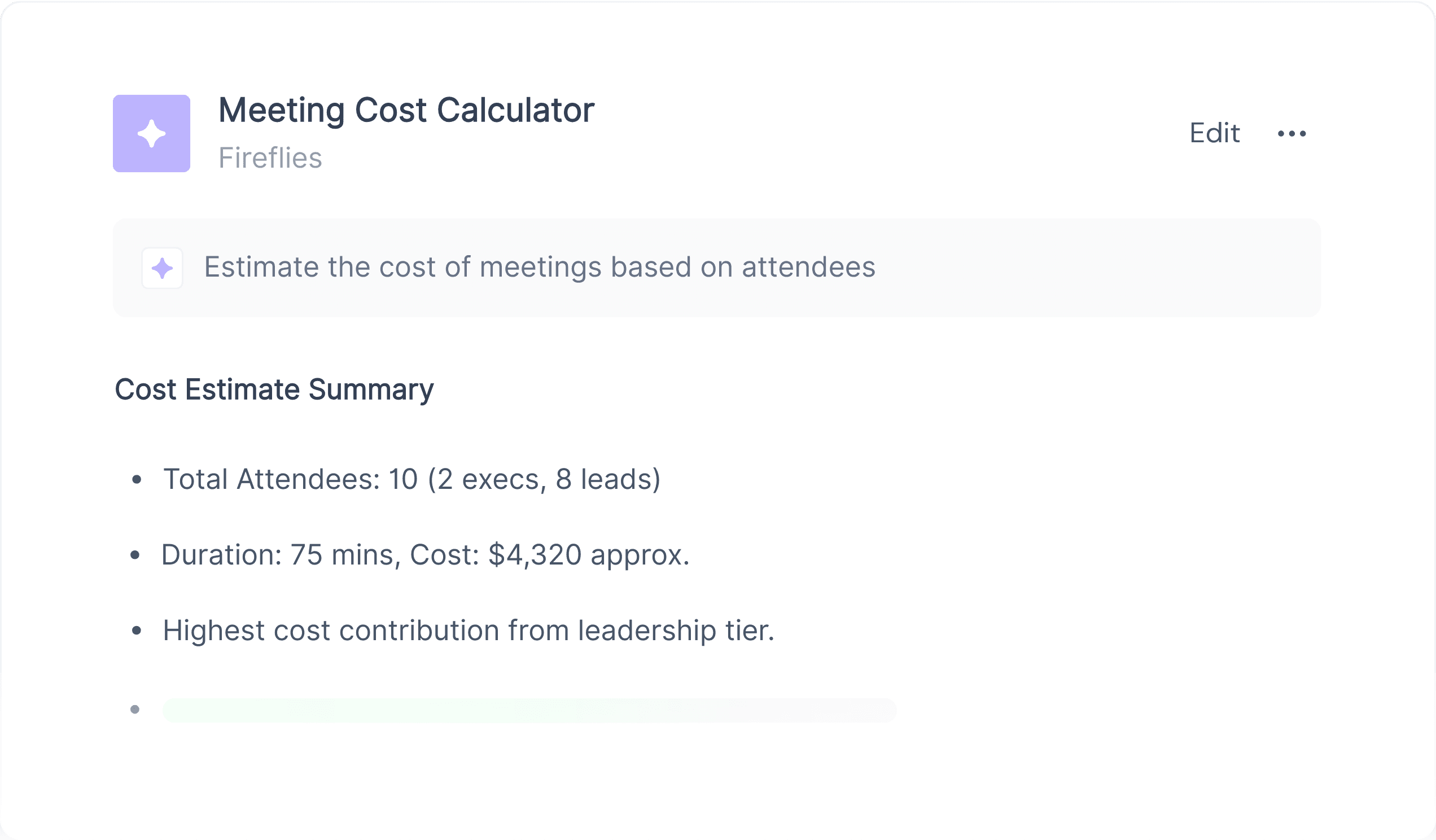Click the green loading placeholder bar

530,711
